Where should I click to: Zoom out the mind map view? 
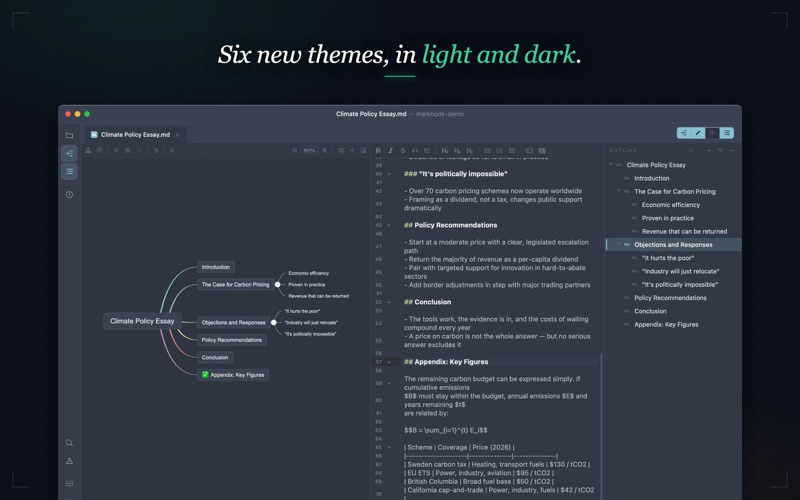[x=295, y=151]
